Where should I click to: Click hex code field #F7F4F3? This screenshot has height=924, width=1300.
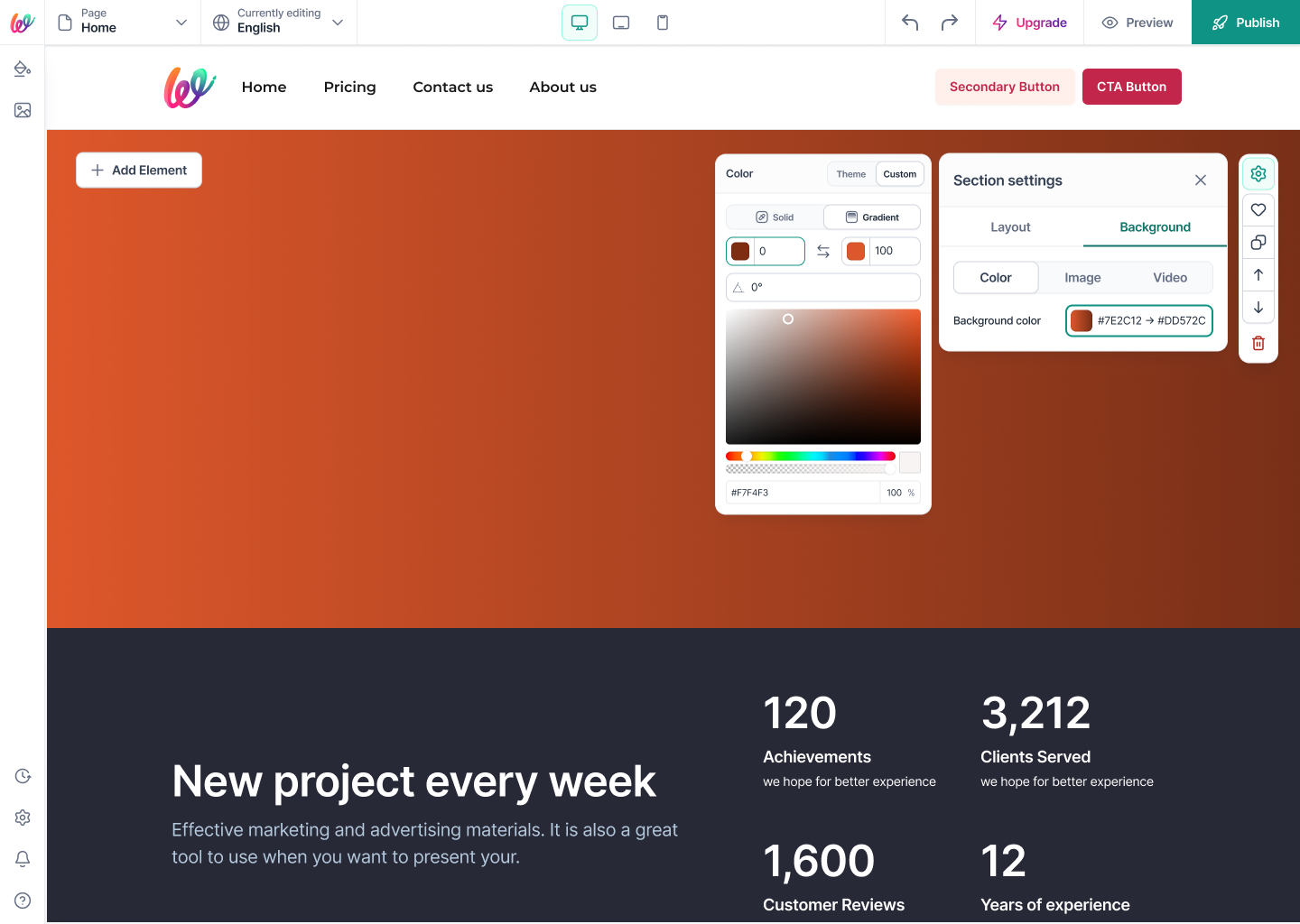click(803, 493)
